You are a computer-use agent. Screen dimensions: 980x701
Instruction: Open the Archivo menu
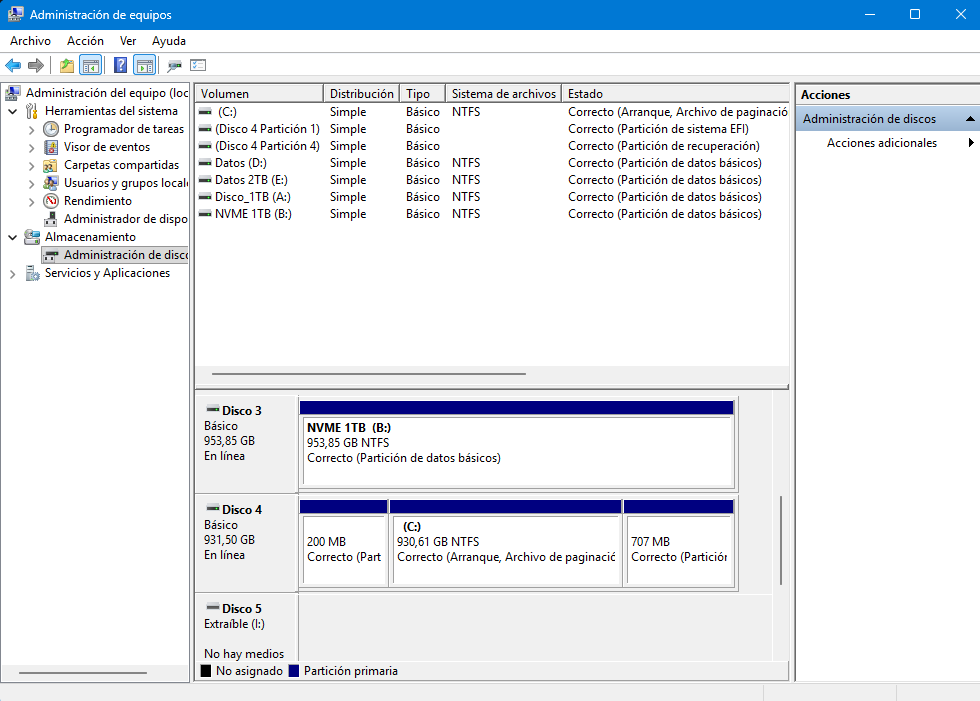pos(30,41)
